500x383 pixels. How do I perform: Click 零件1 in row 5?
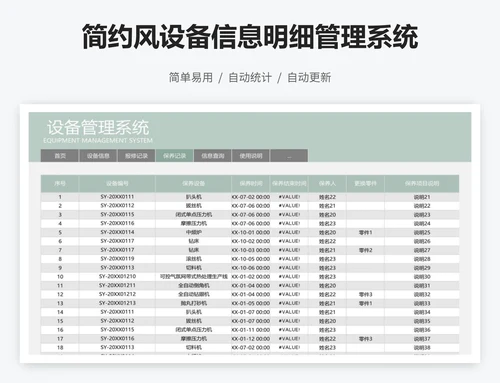(365, 232)
